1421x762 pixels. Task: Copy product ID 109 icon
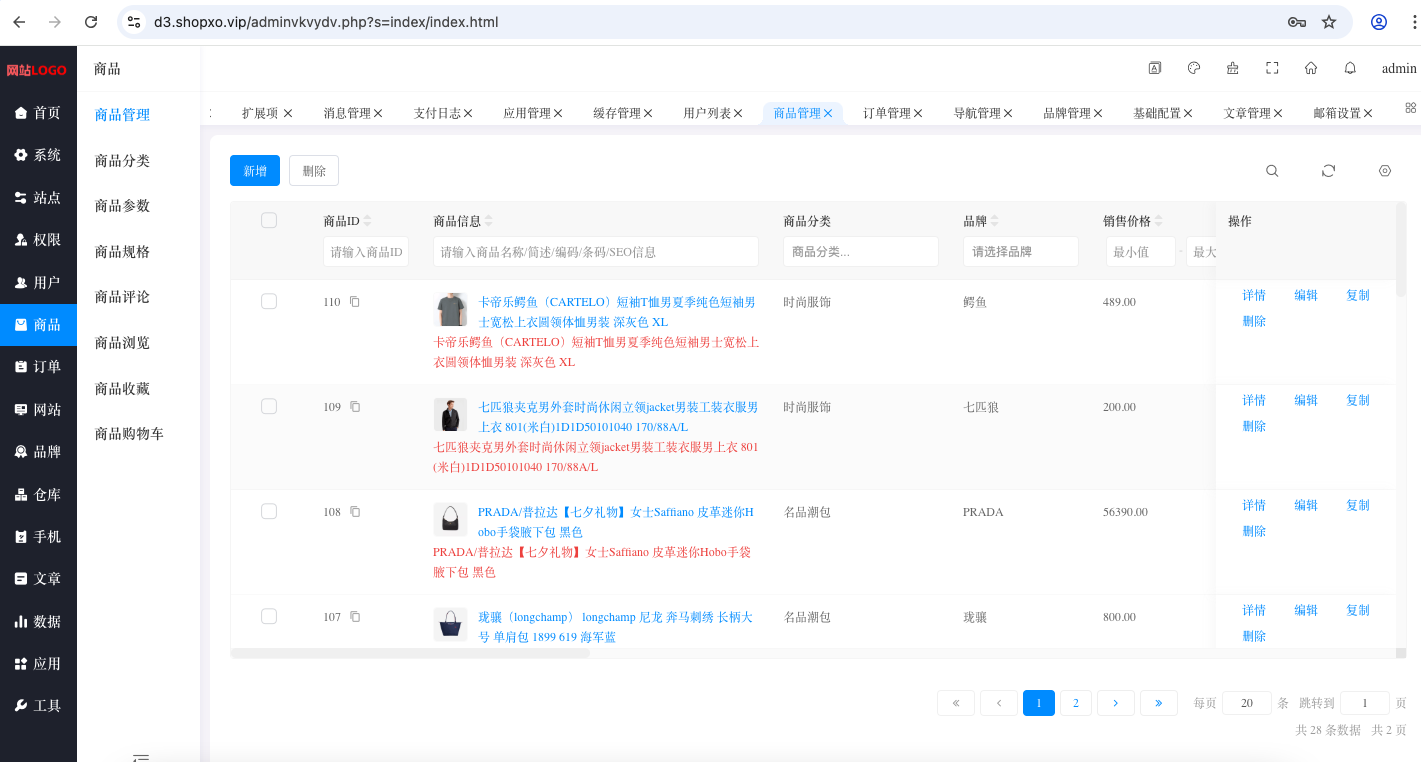click(x=355, y=406)
